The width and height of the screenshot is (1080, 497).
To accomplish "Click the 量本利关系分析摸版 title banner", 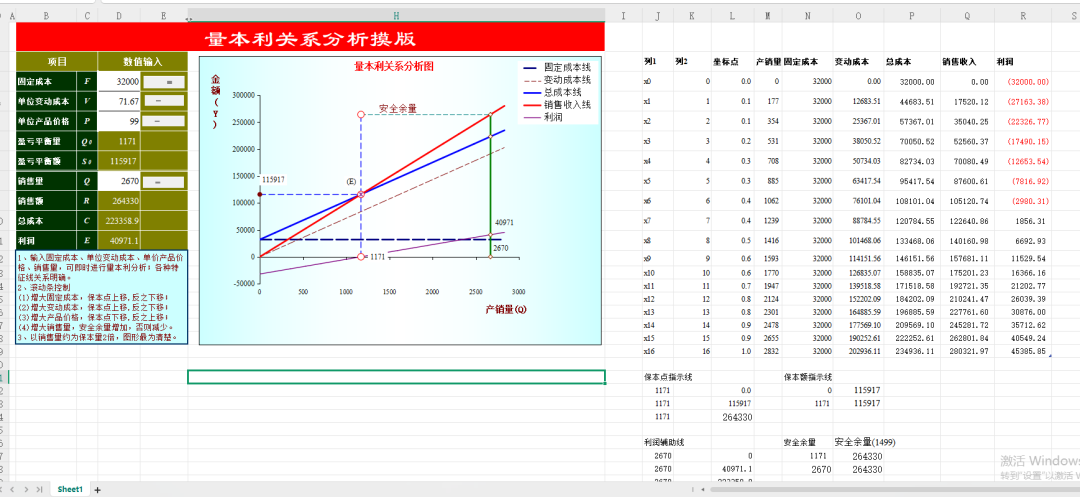I will click(310, 36).
